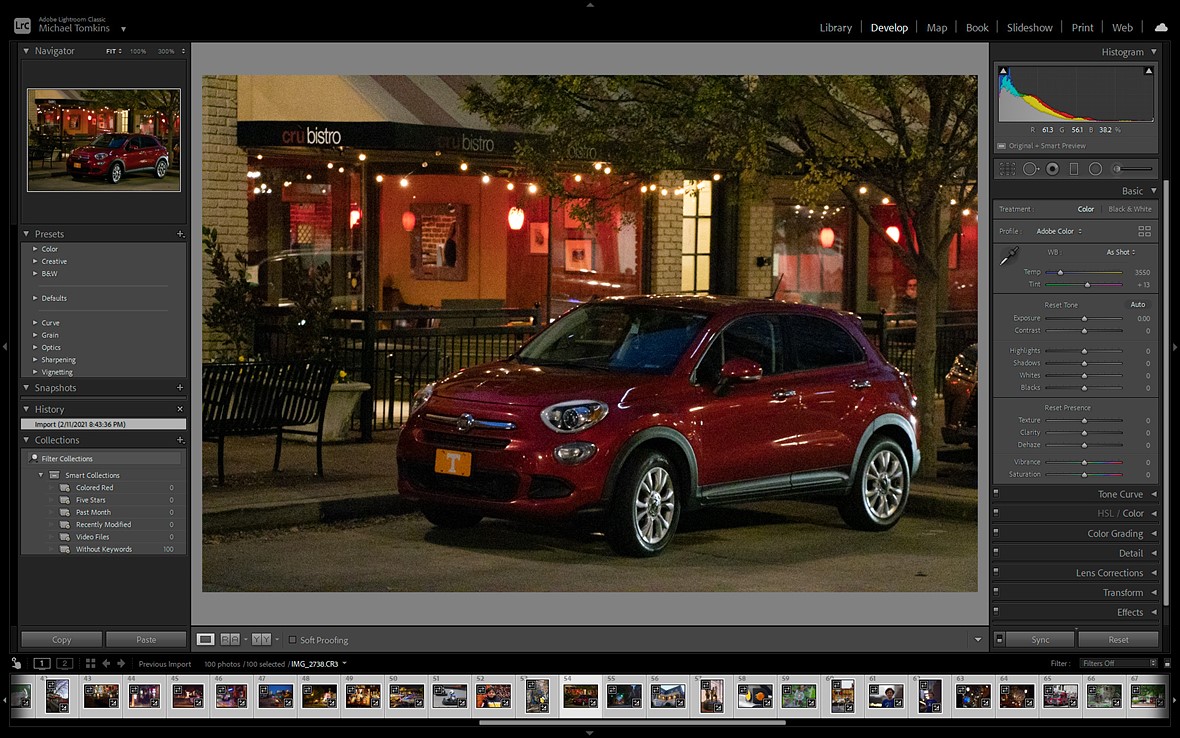The width and height of the screenshot is (1180, 738).
Task: Select the Crop Overlay tool icon
Action: (x=1007, y=169)
